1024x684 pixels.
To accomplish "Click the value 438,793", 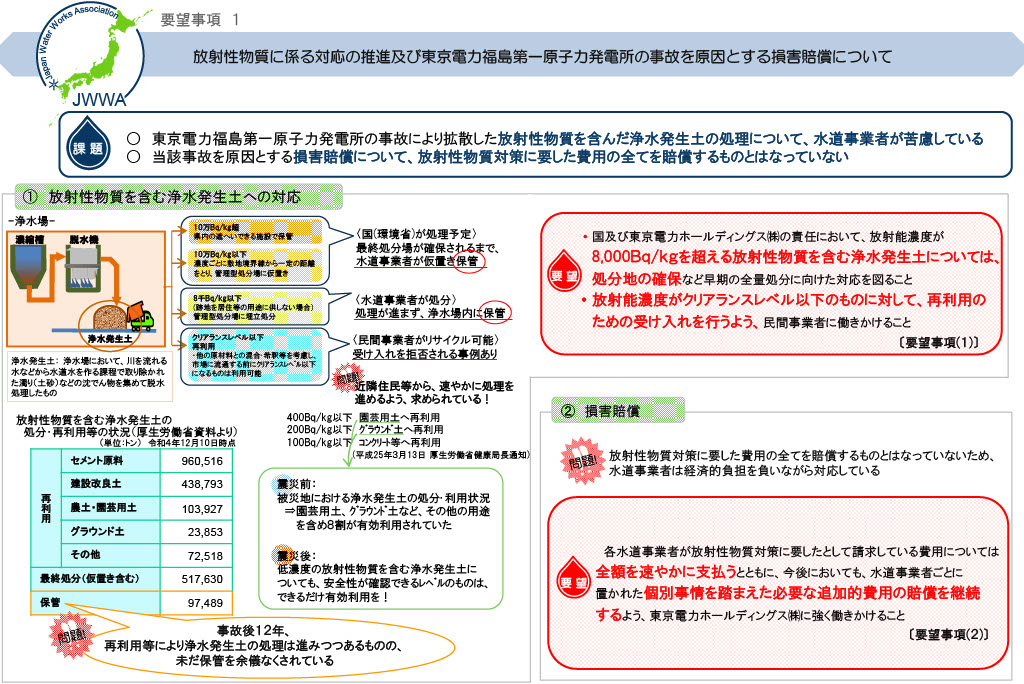I will click(202, 484).
